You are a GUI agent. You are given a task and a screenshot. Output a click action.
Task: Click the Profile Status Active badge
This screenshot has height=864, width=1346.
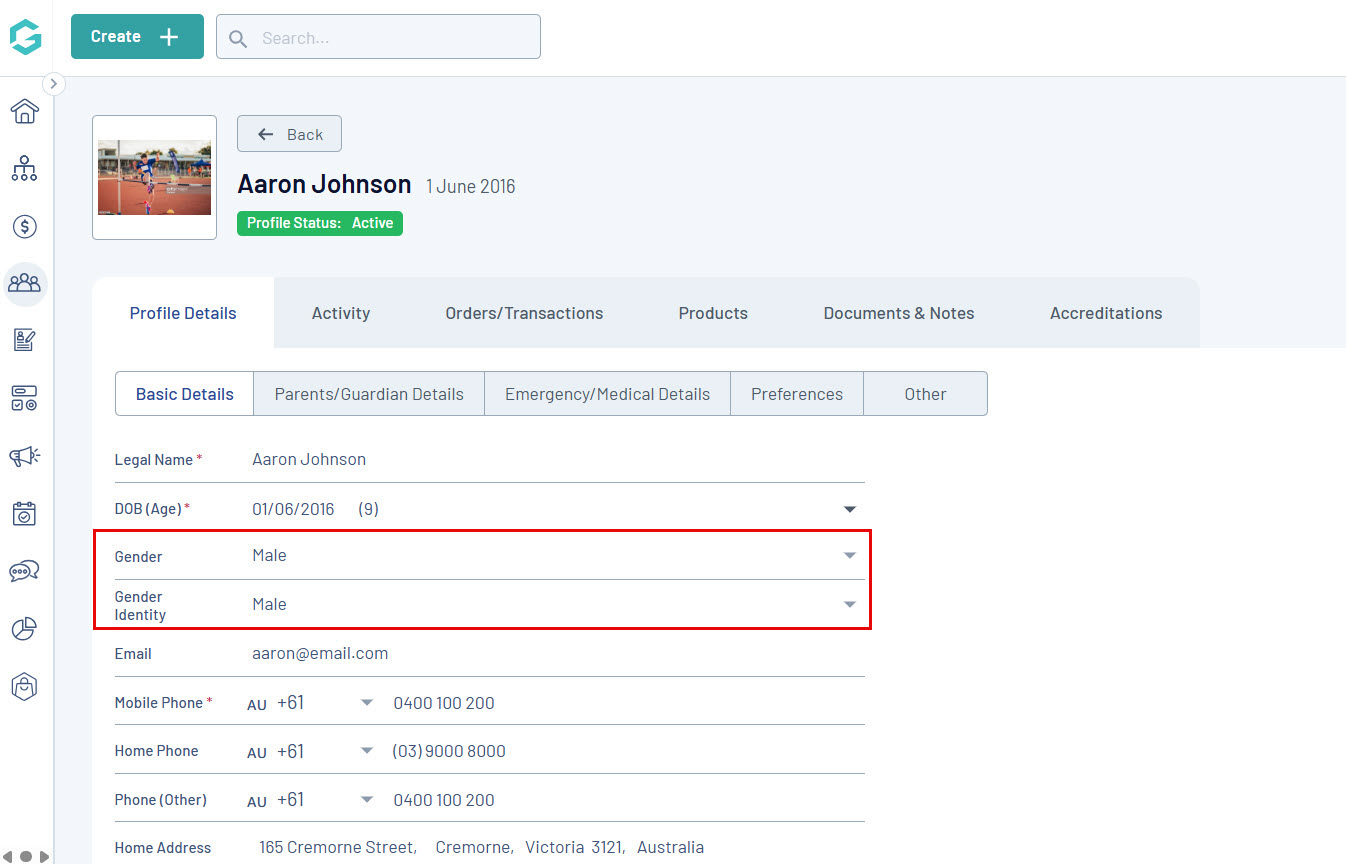coord(320,223)
